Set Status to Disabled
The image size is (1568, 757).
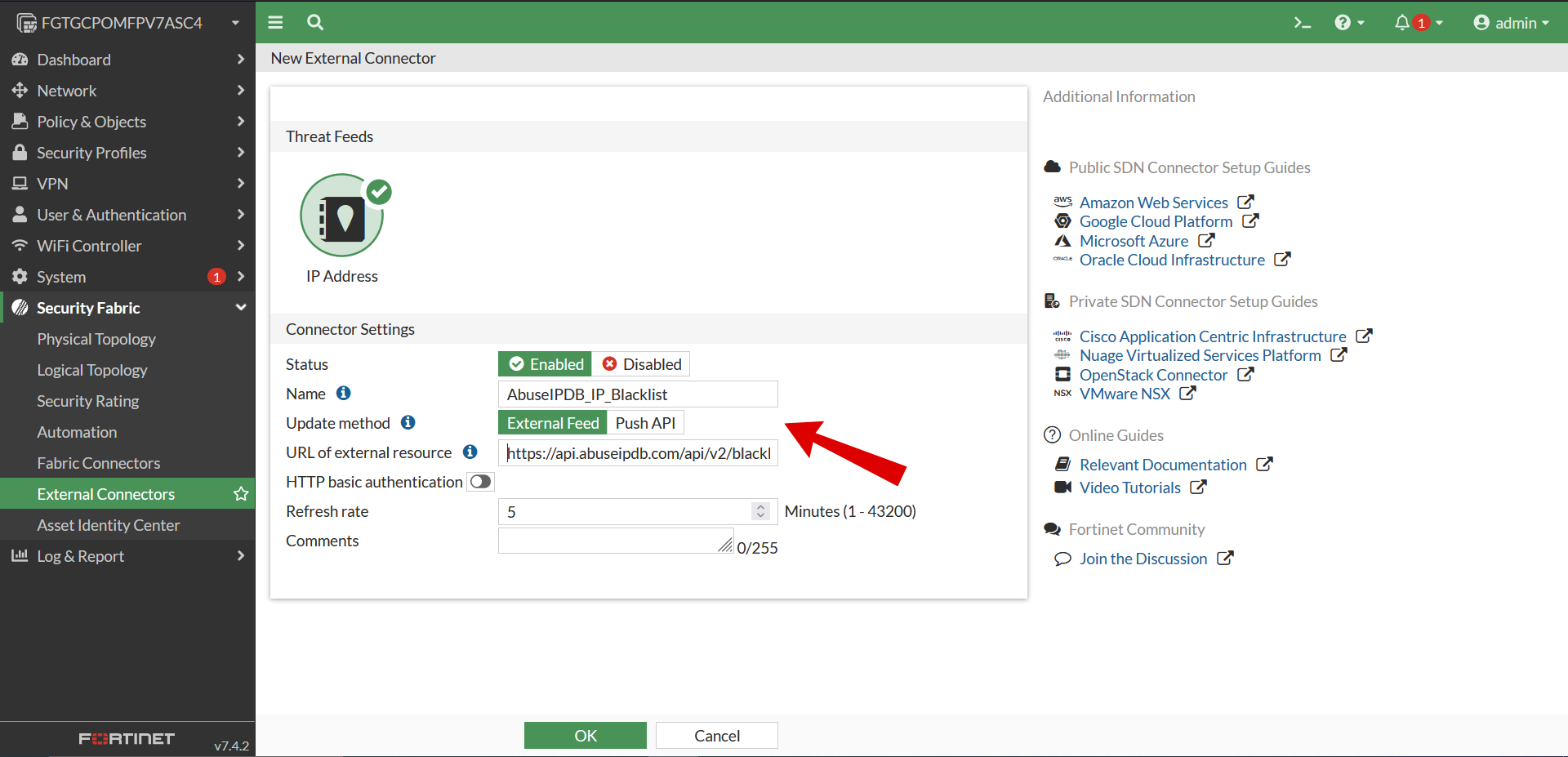pyautogui.click(x=641, y=364)
